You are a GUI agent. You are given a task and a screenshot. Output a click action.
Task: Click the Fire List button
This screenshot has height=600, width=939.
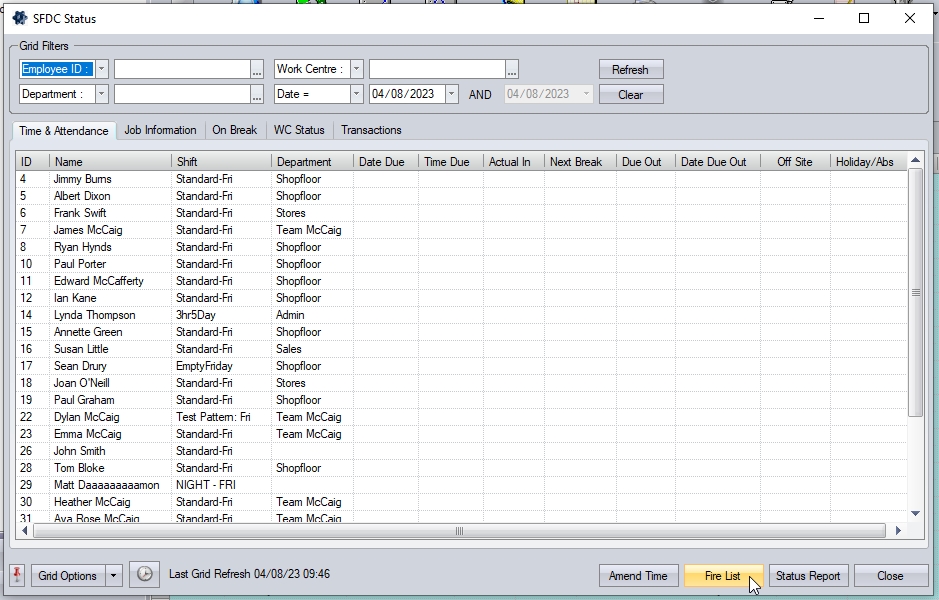click(722, 576)
